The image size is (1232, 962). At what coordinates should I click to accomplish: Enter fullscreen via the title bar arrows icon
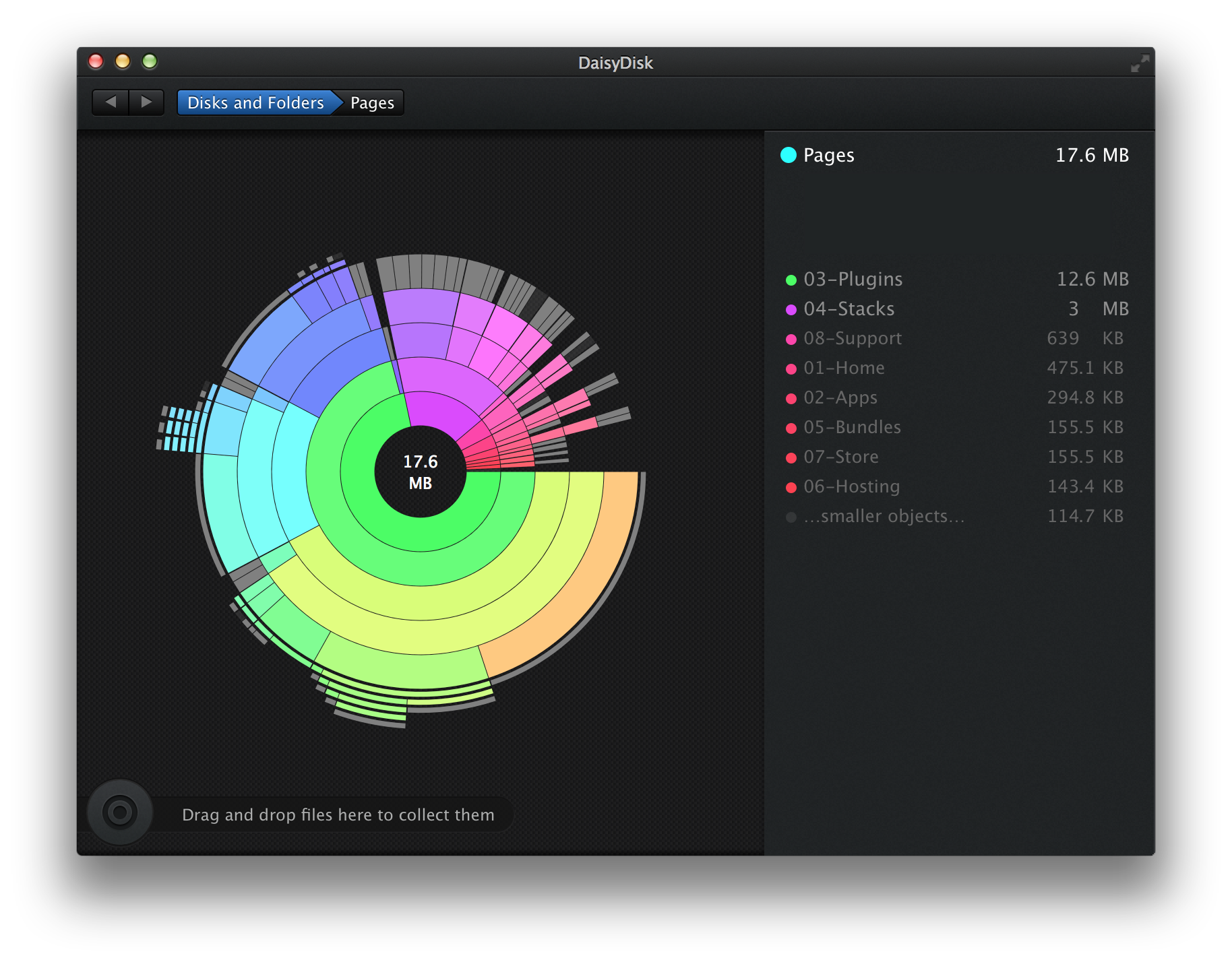click(1140, 63)
